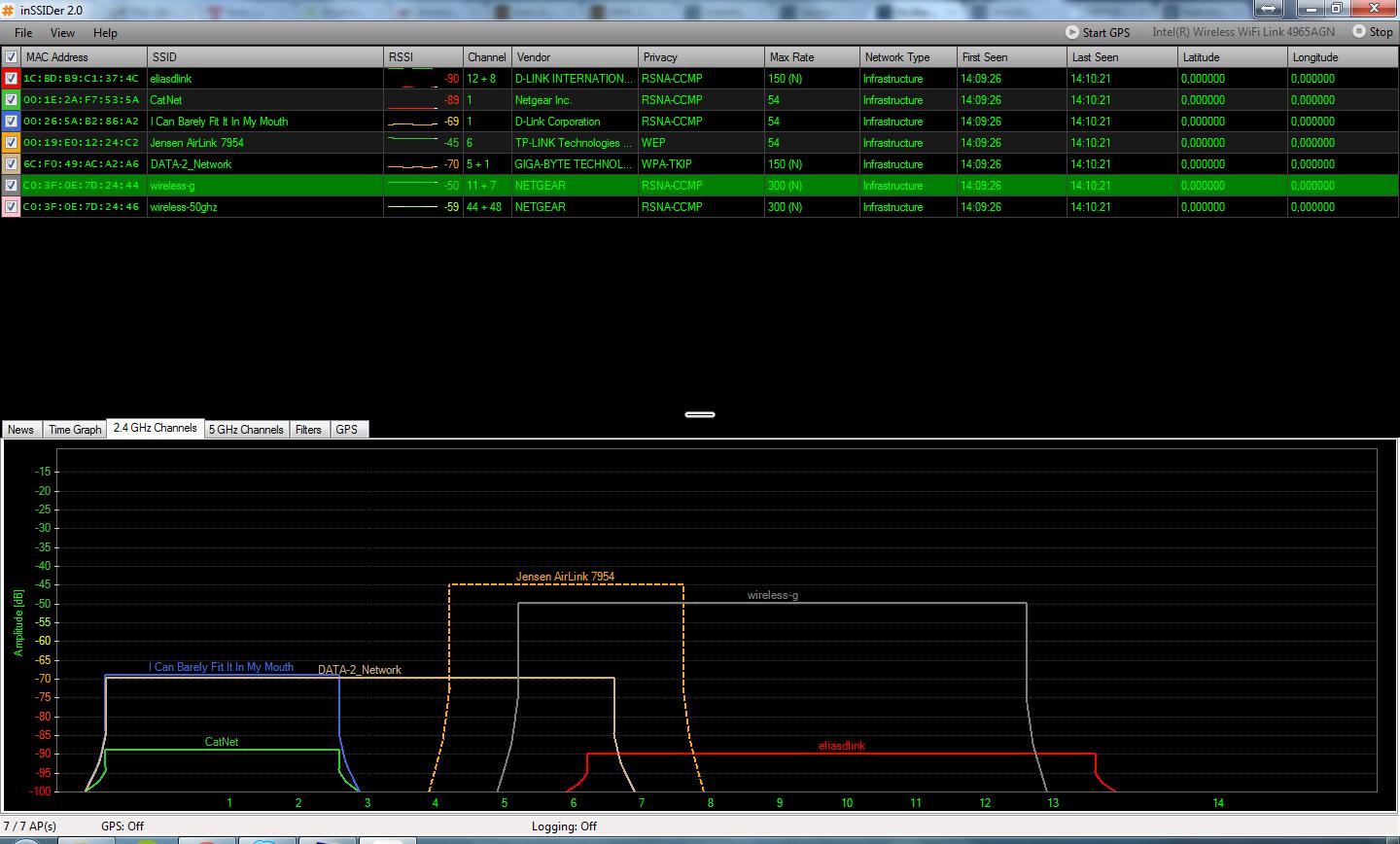Uncheck the Jensen AirLink 7954 checkbox

coord(11,143)
